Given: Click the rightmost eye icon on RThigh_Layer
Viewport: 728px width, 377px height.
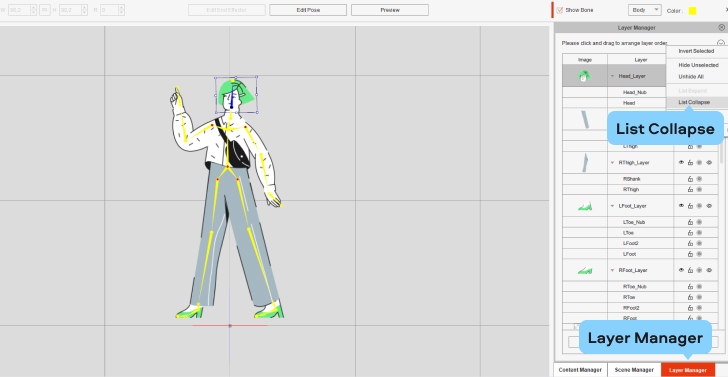Looking at the screenshot, I should 709,162.
